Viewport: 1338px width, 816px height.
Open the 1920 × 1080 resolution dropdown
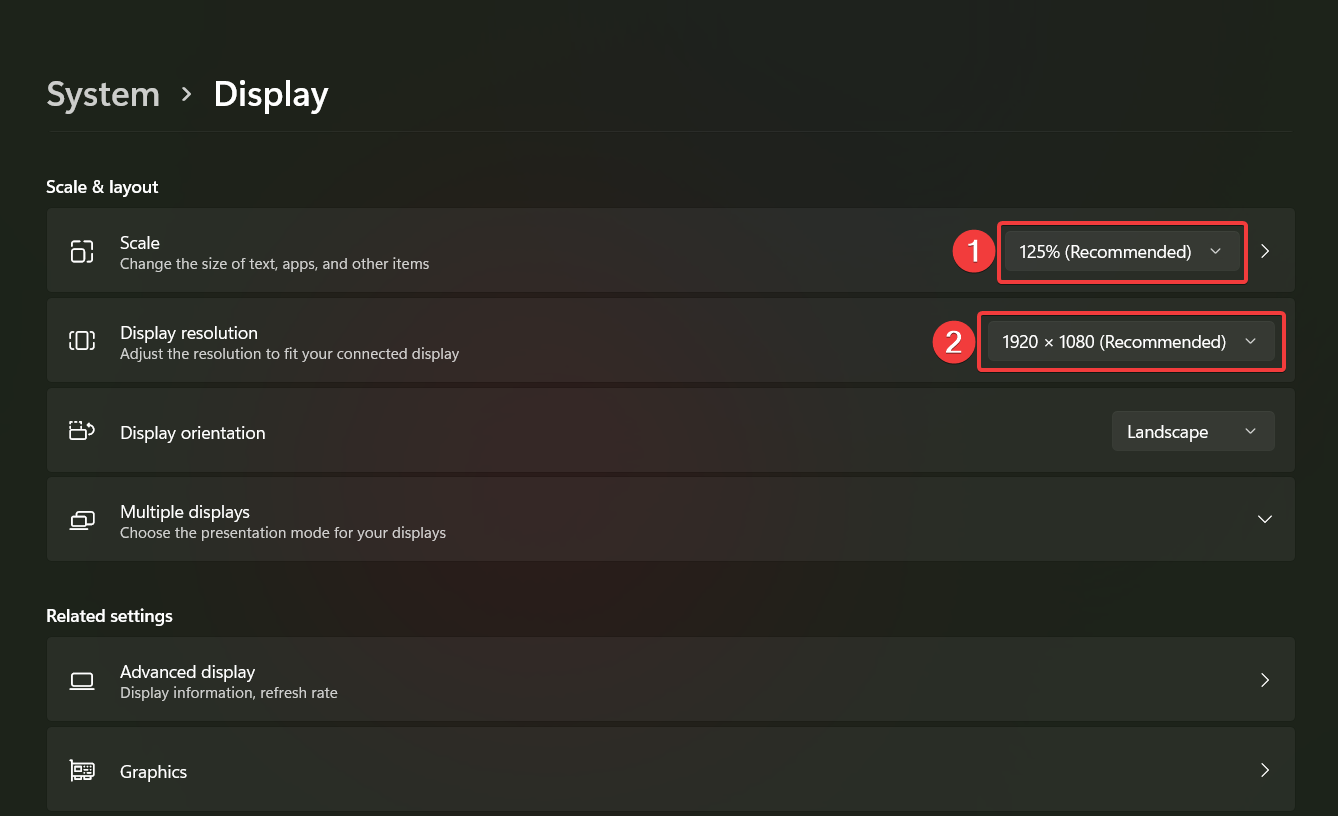(x=1131, y=342)
